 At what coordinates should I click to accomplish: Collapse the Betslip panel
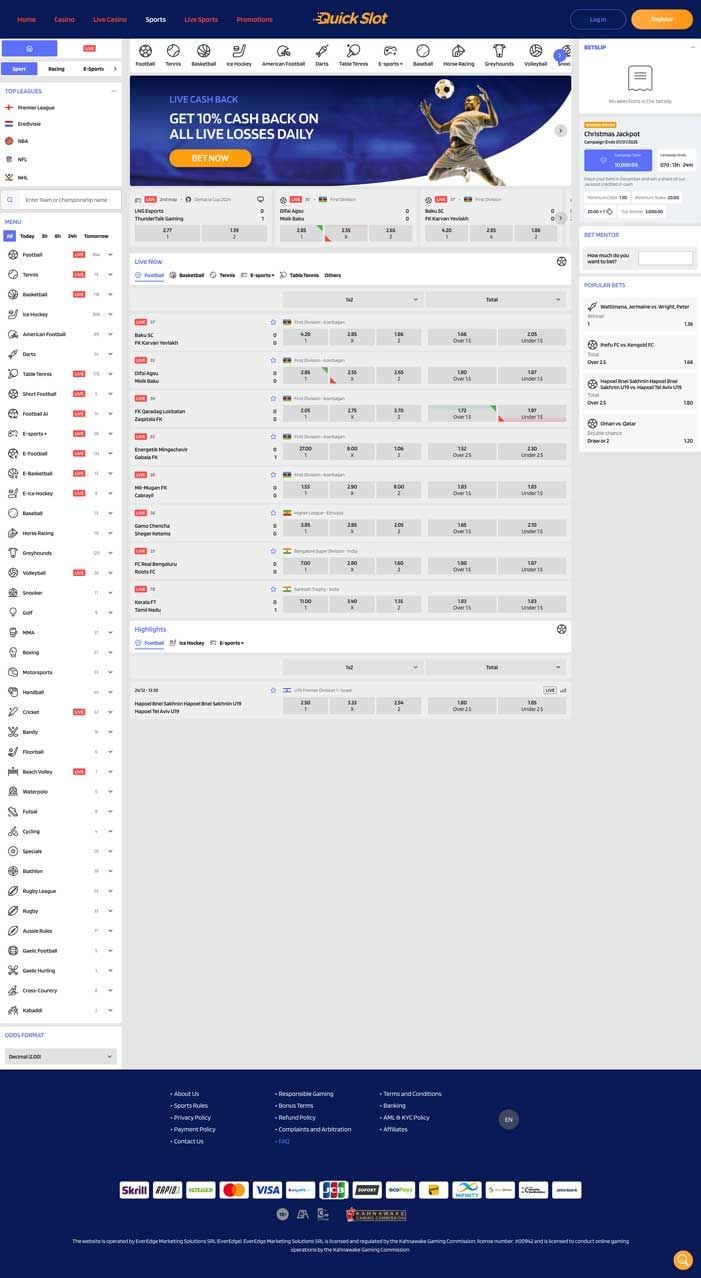click(x=692, y=48)
